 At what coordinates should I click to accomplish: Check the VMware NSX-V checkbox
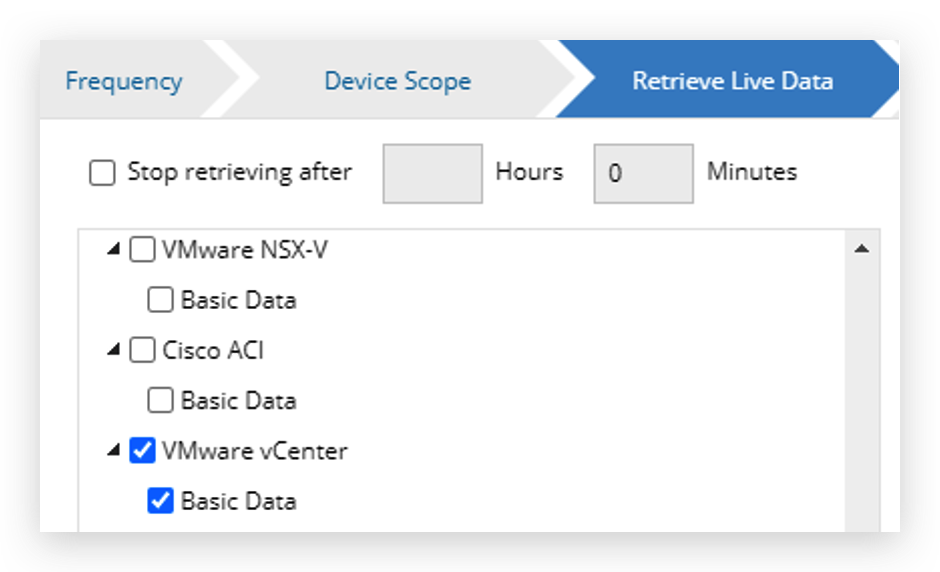coord(143,250)
